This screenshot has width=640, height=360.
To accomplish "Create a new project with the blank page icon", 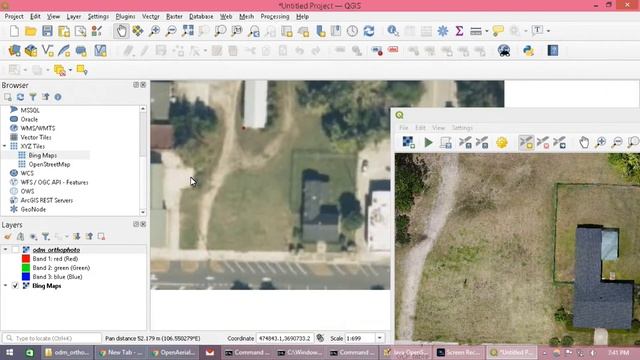I will click(14, 31).
